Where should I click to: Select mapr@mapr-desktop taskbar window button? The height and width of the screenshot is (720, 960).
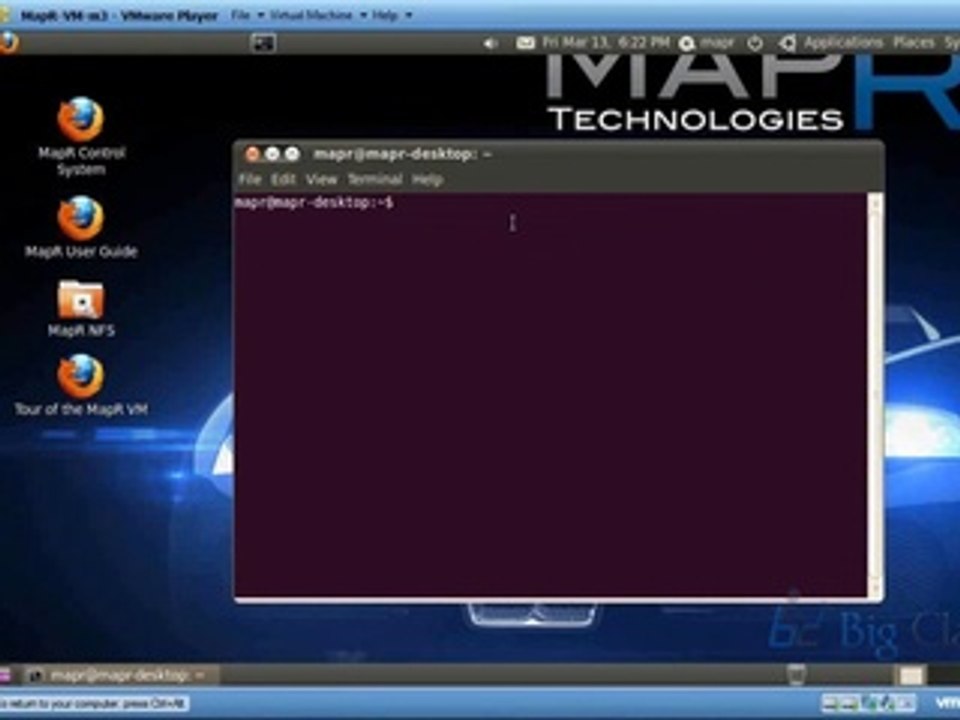pos(119,675)
